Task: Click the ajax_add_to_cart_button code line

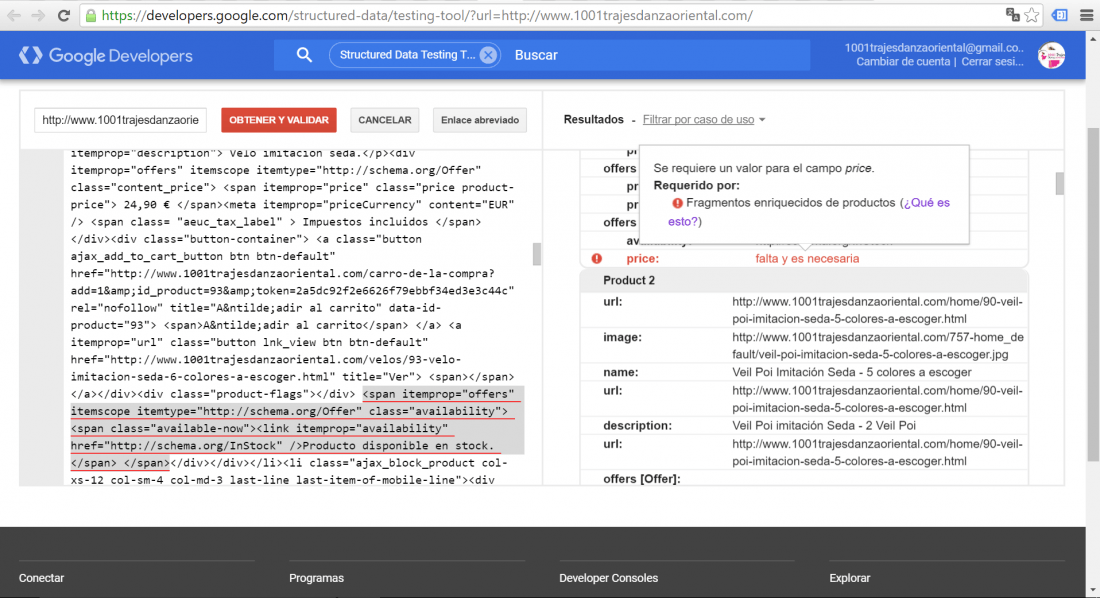Action: point(203,256)
